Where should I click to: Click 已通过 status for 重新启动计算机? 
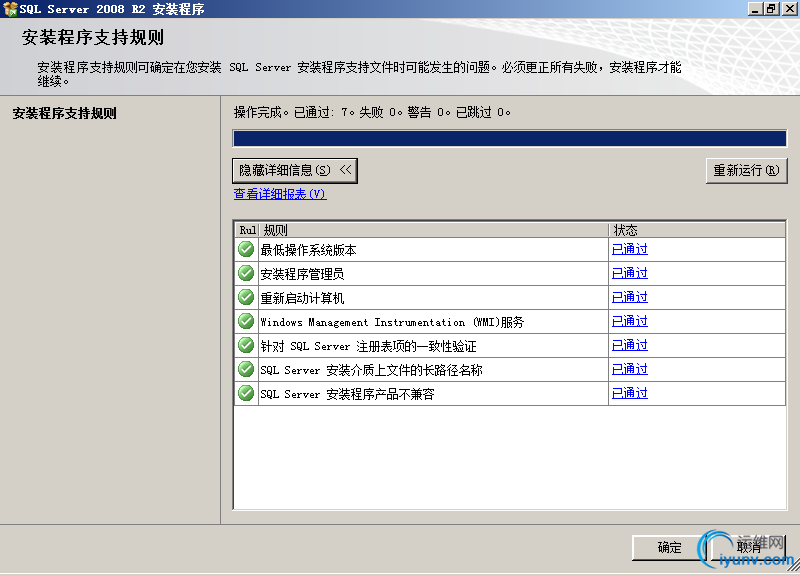point(630,297)
